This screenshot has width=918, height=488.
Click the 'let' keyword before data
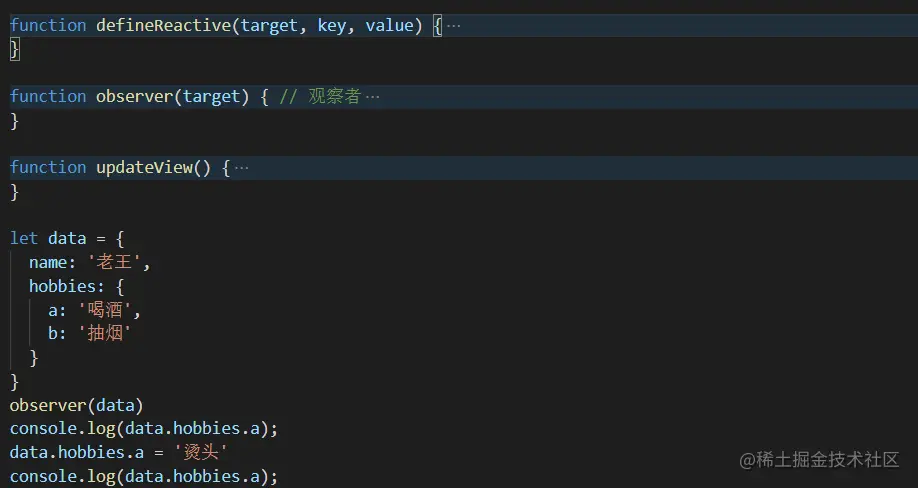coord(24,238)
